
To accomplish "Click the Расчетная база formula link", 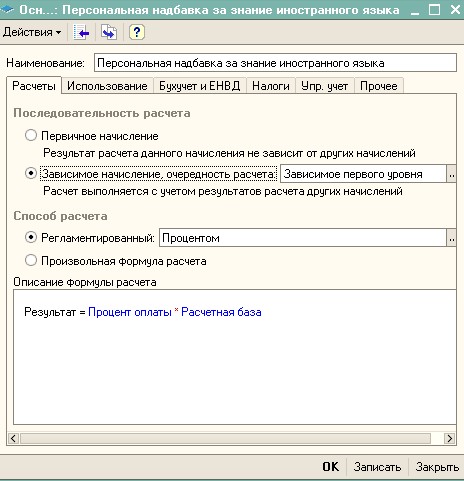I will tap(221, 312).
